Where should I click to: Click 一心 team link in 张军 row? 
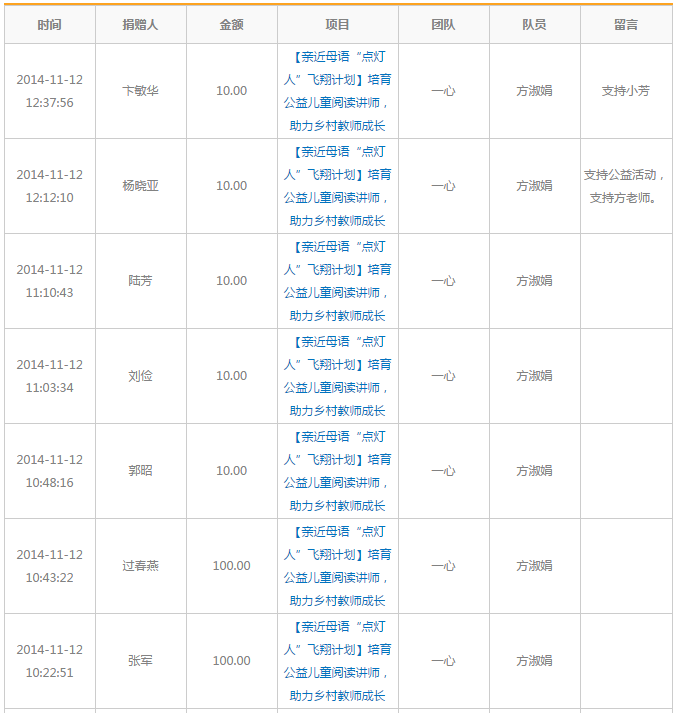[443, 661]
